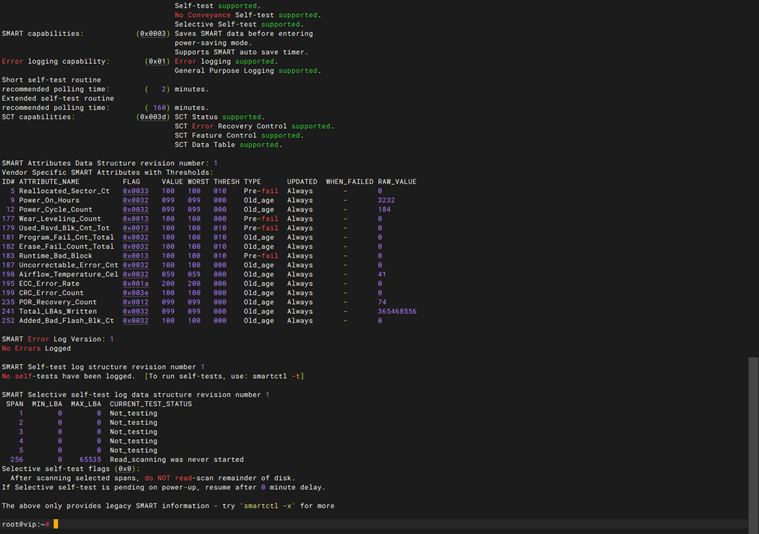
Task: Click the MAX_LBA column header
Action: point(86,404)
